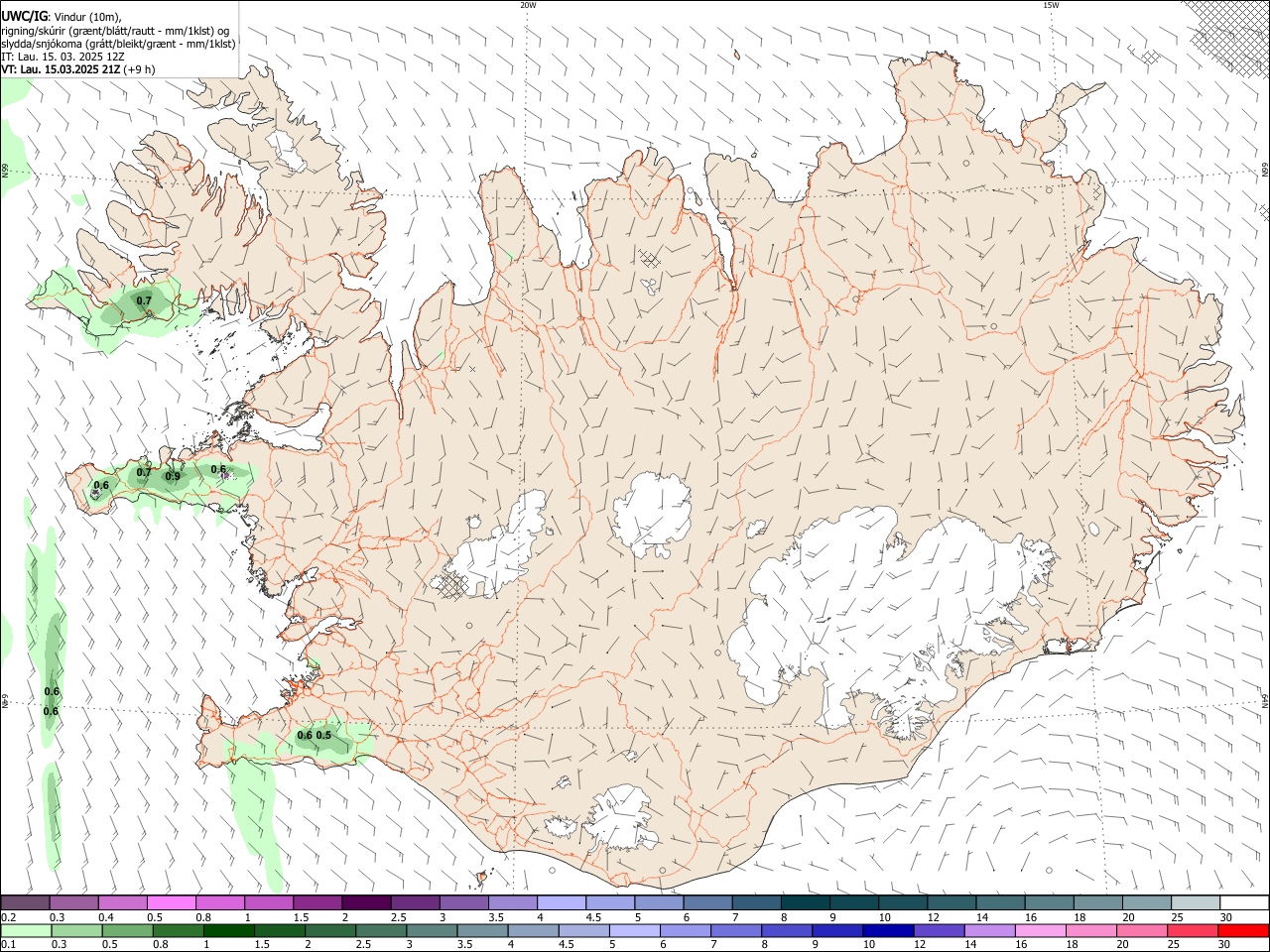Image resolution: width=1270 pixels, height=952 pixels.
Task: Click the '20W' longitude label
Action: (x=528, y=5)
